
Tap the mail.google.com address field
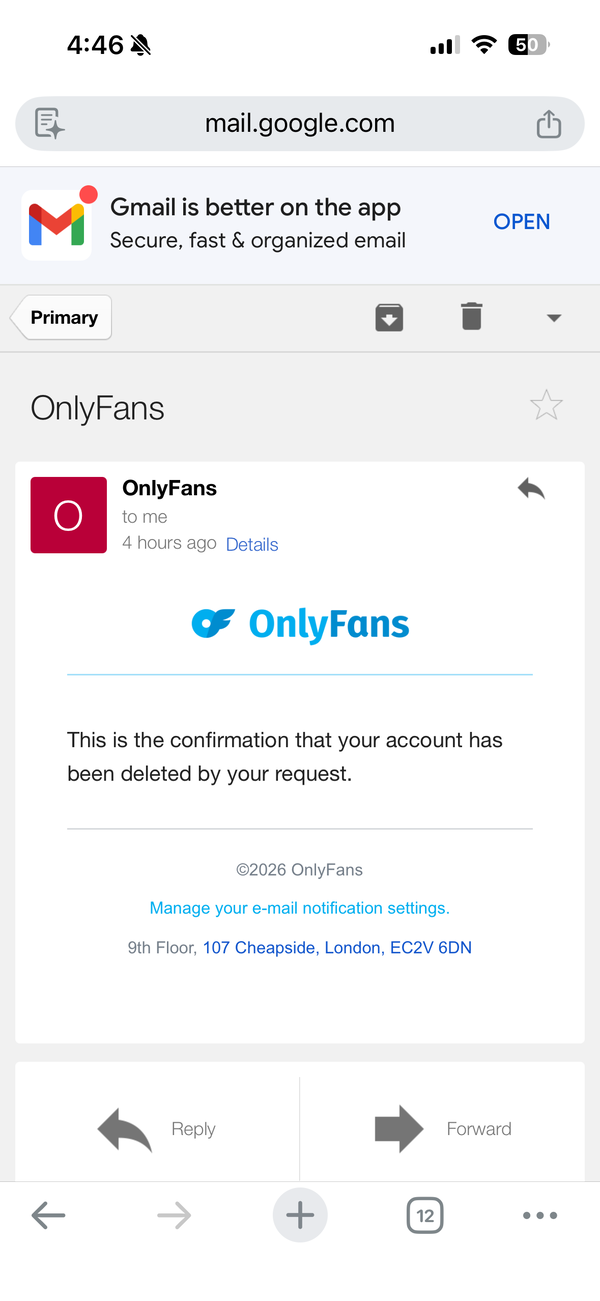pyautogui.click(x=300, y=124)
